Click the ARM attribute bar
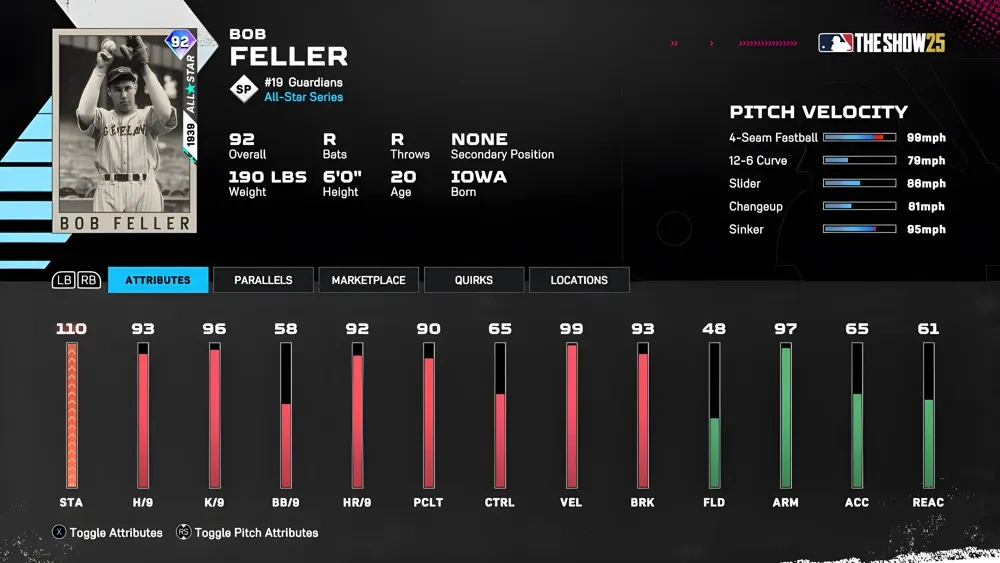 (786, 415)
